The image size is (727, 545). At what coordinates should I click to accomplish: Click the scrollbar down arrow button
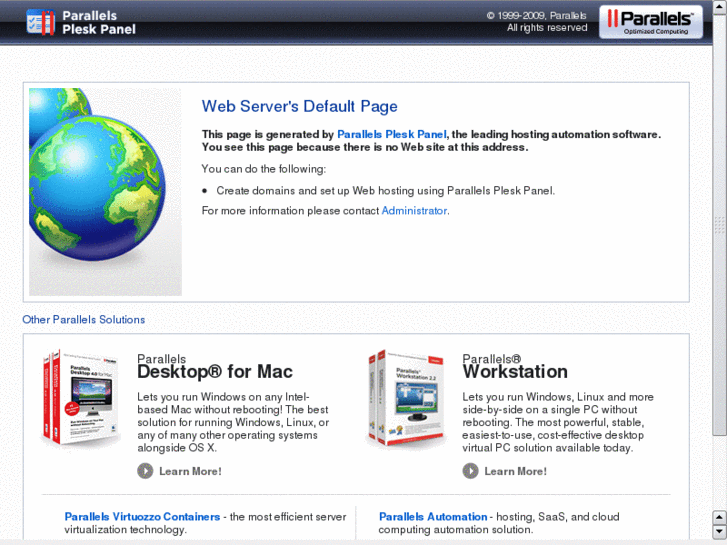(x=719, y=531)
